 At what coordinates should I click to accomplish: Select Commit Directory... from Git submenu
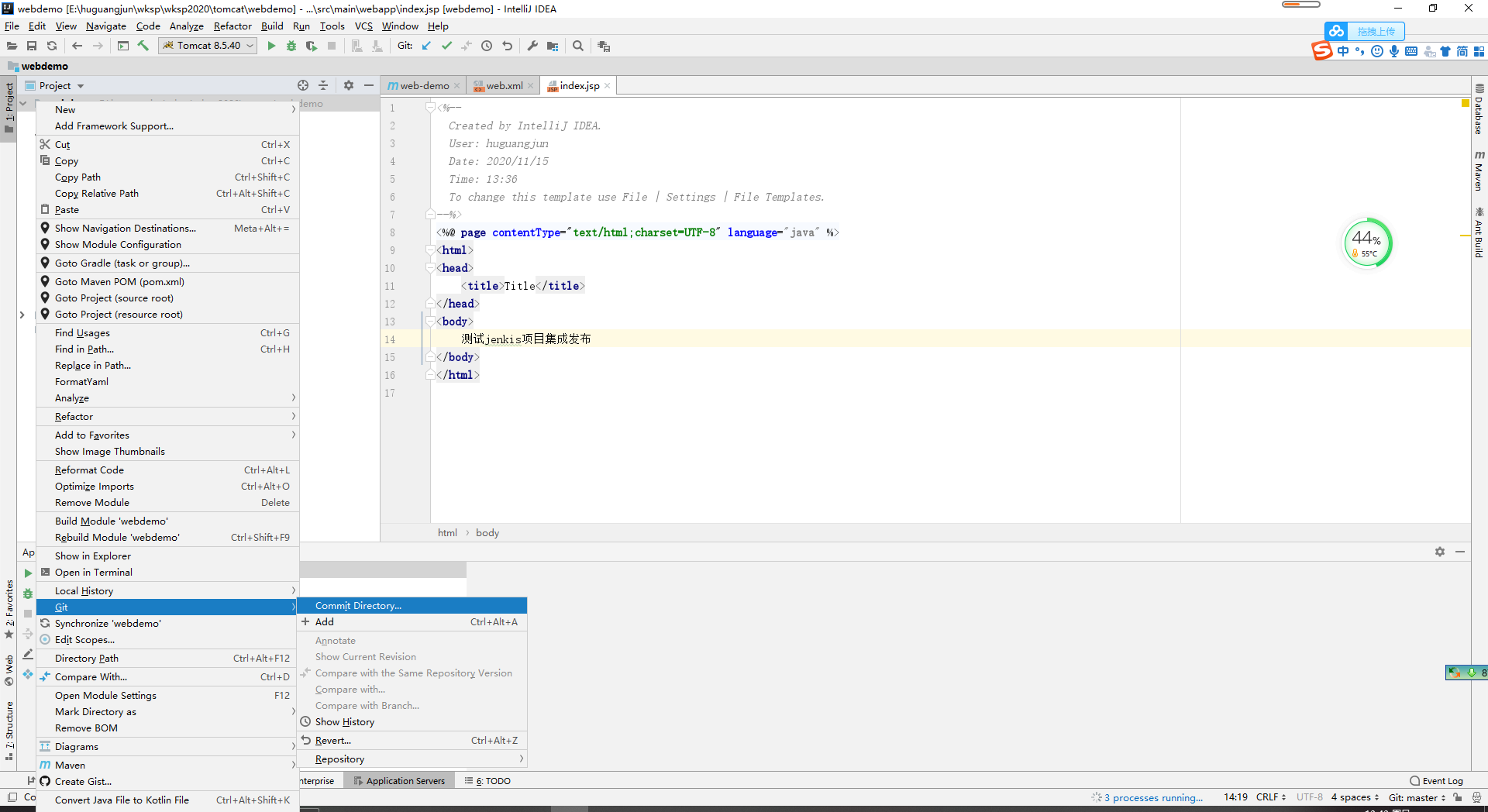(412, 605)
